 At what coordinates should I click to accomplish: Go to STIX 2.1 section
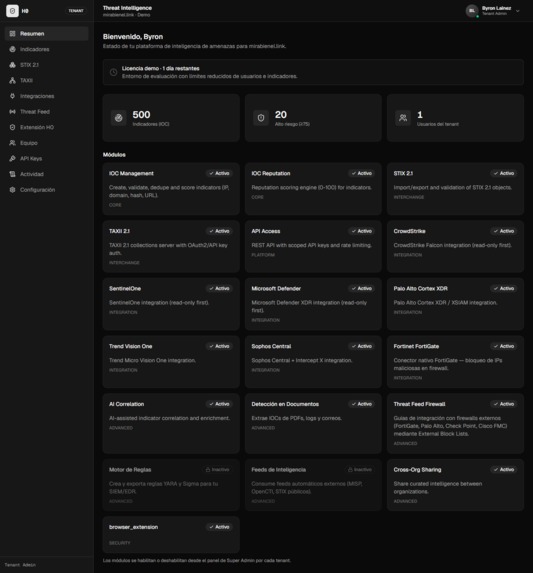(47, 65)
